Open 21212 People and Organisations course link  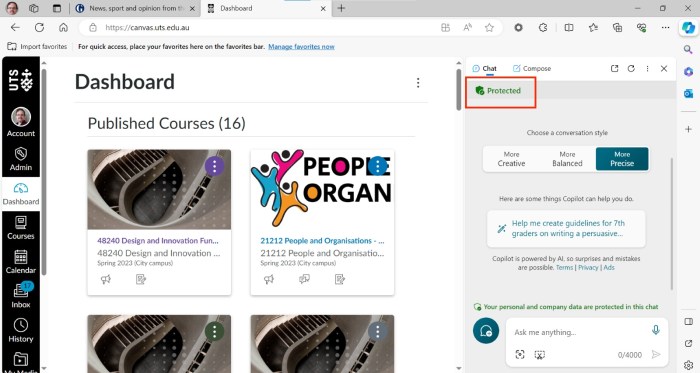click(x=322, y=240)
